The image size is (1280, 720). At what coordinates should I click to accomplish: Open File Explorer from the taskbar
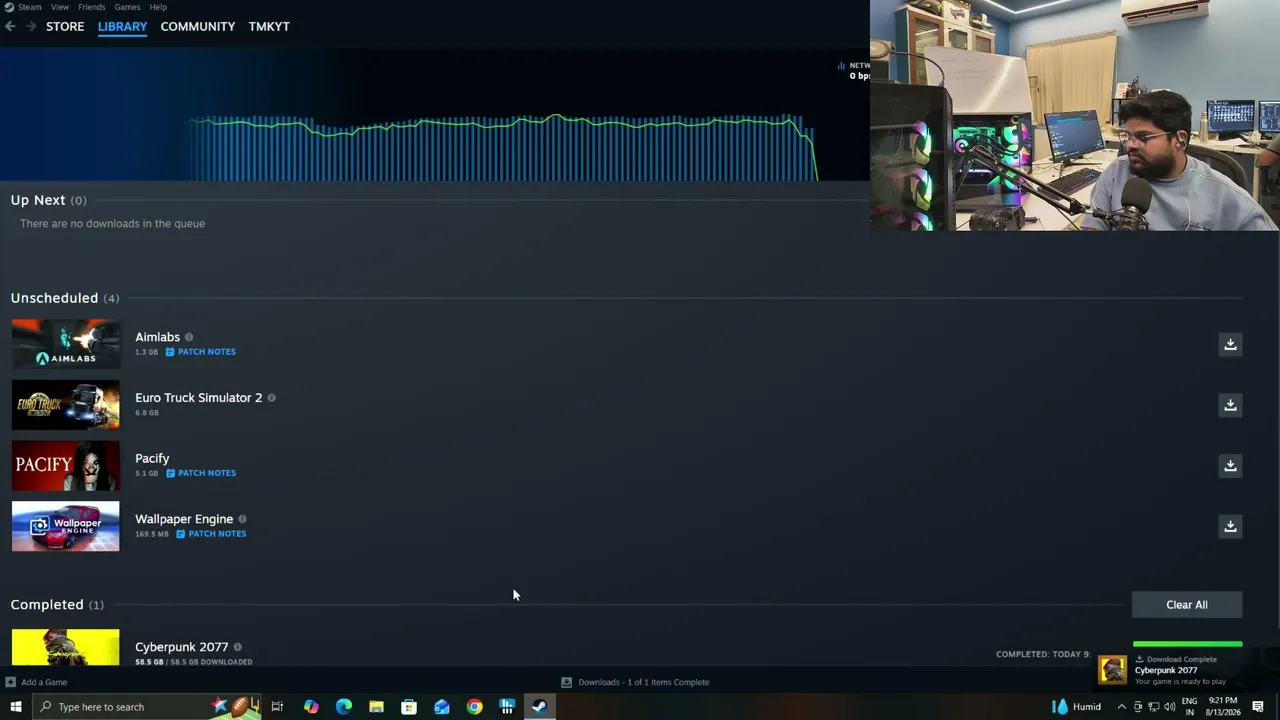376,707
